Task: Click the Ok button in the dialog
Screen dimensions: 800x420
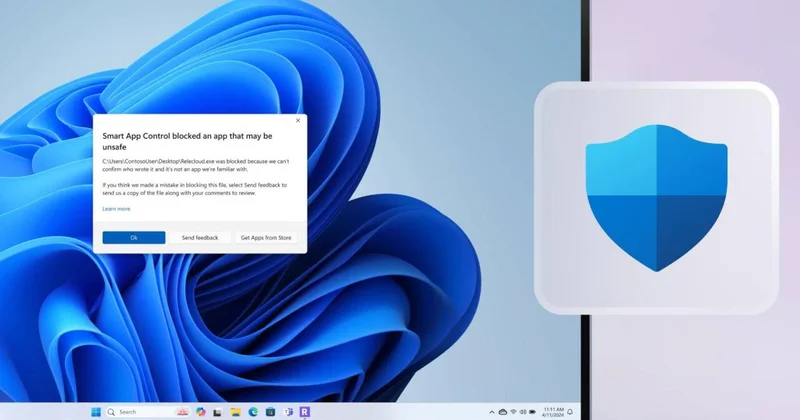Action: coord(134,237)
